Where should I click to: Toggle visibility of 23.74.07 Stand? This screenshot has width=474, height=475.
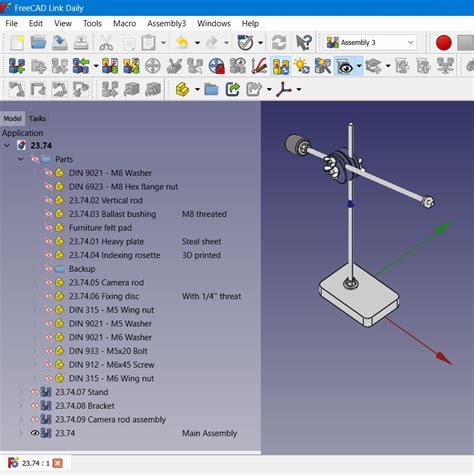(x=35, y=392)
